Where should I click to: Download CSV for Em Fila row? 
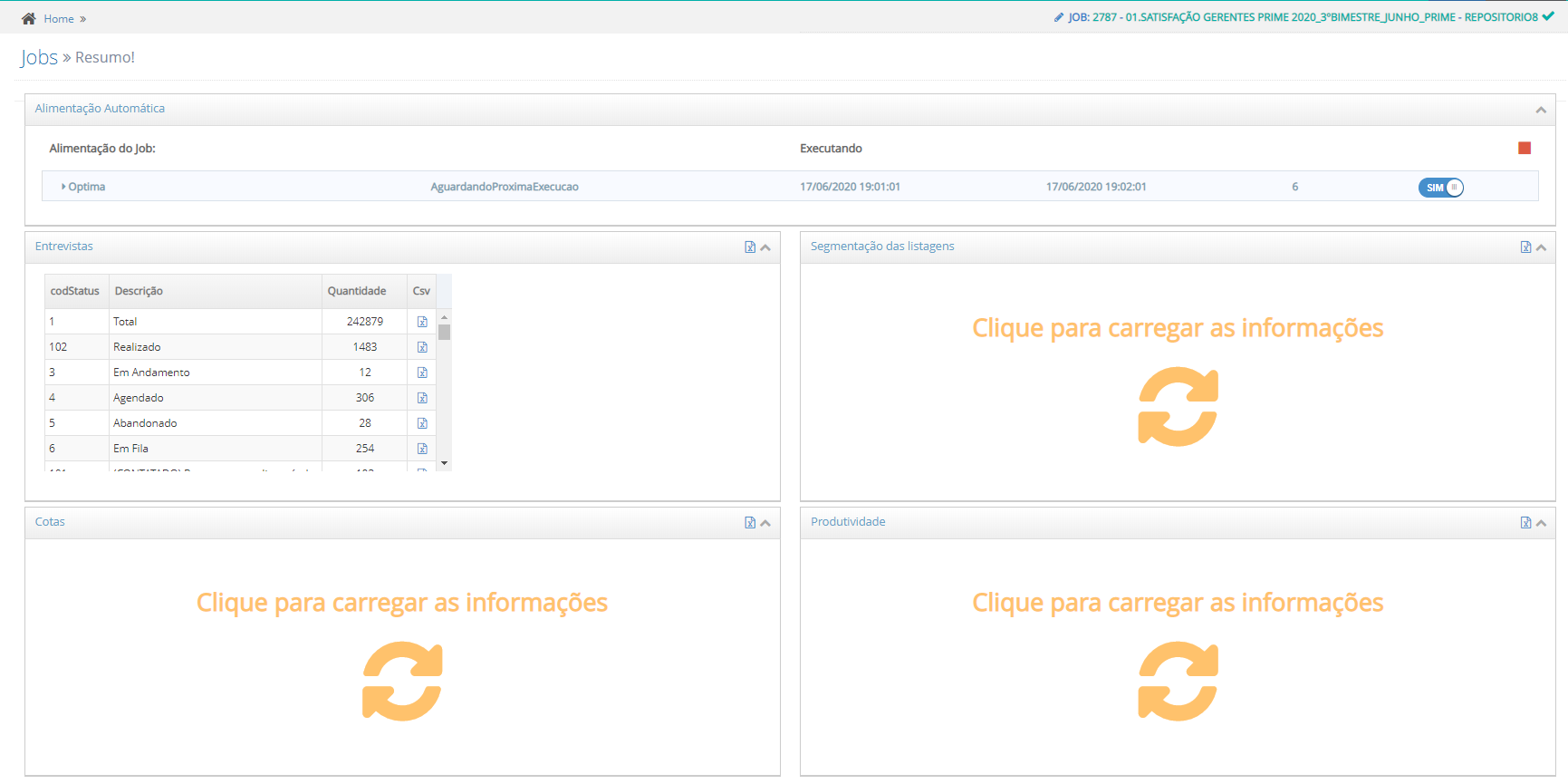point(422,449)
